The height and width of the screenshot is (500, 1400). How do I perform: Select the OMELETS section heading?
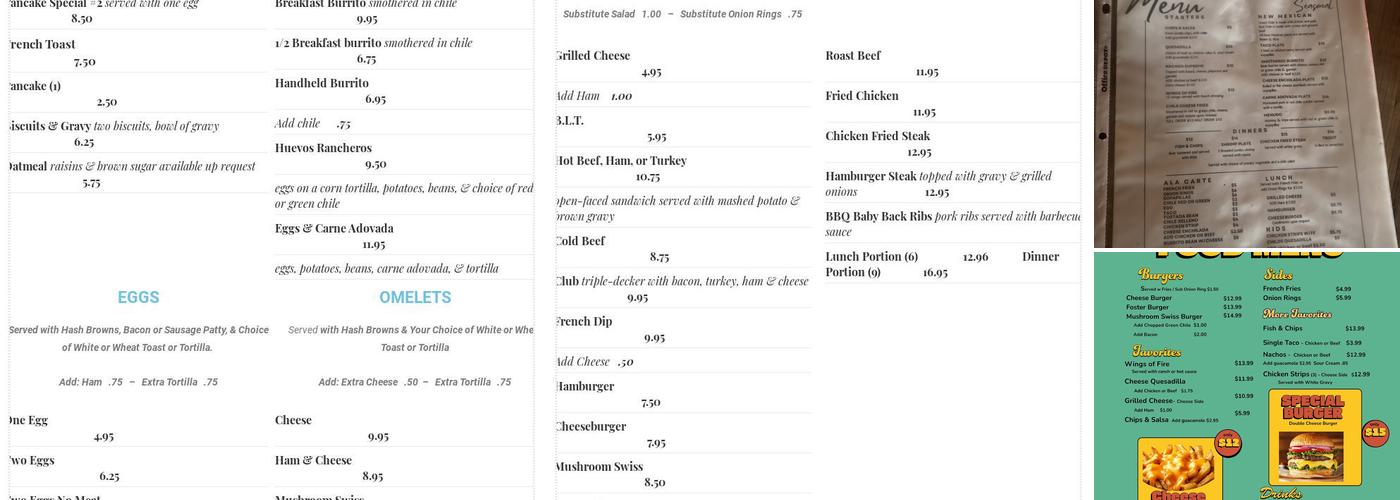point(415,297)
